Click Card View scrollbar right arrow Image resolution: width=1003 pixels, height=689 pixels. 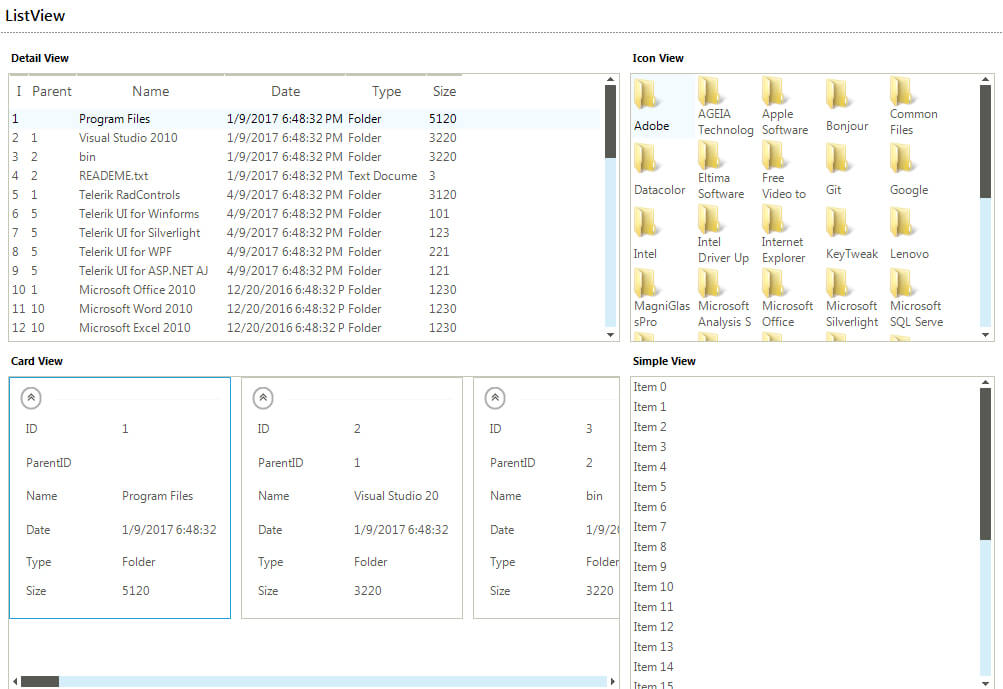point(613,681)
